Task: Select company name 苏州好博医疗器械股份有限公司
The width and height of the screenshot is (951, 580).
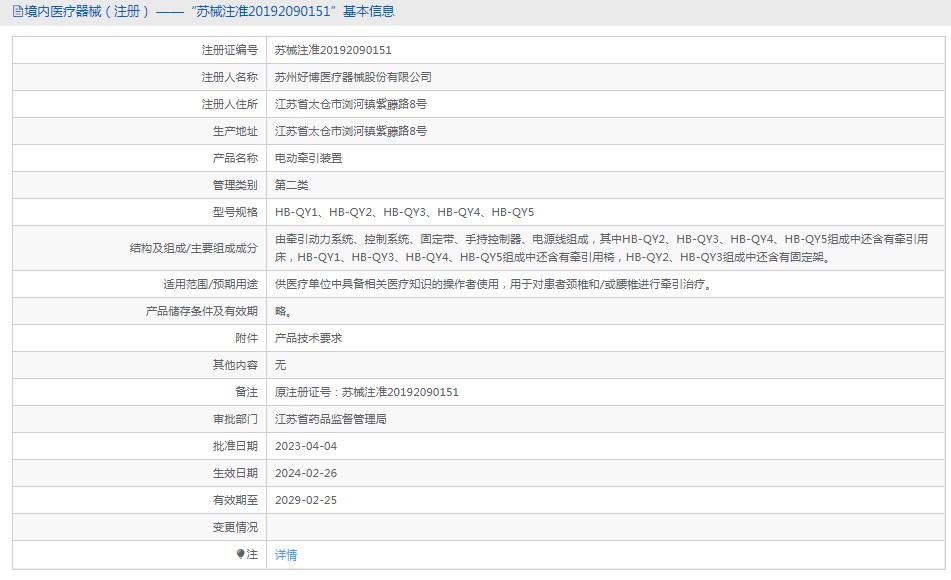Action: click(x=353, y=77)
